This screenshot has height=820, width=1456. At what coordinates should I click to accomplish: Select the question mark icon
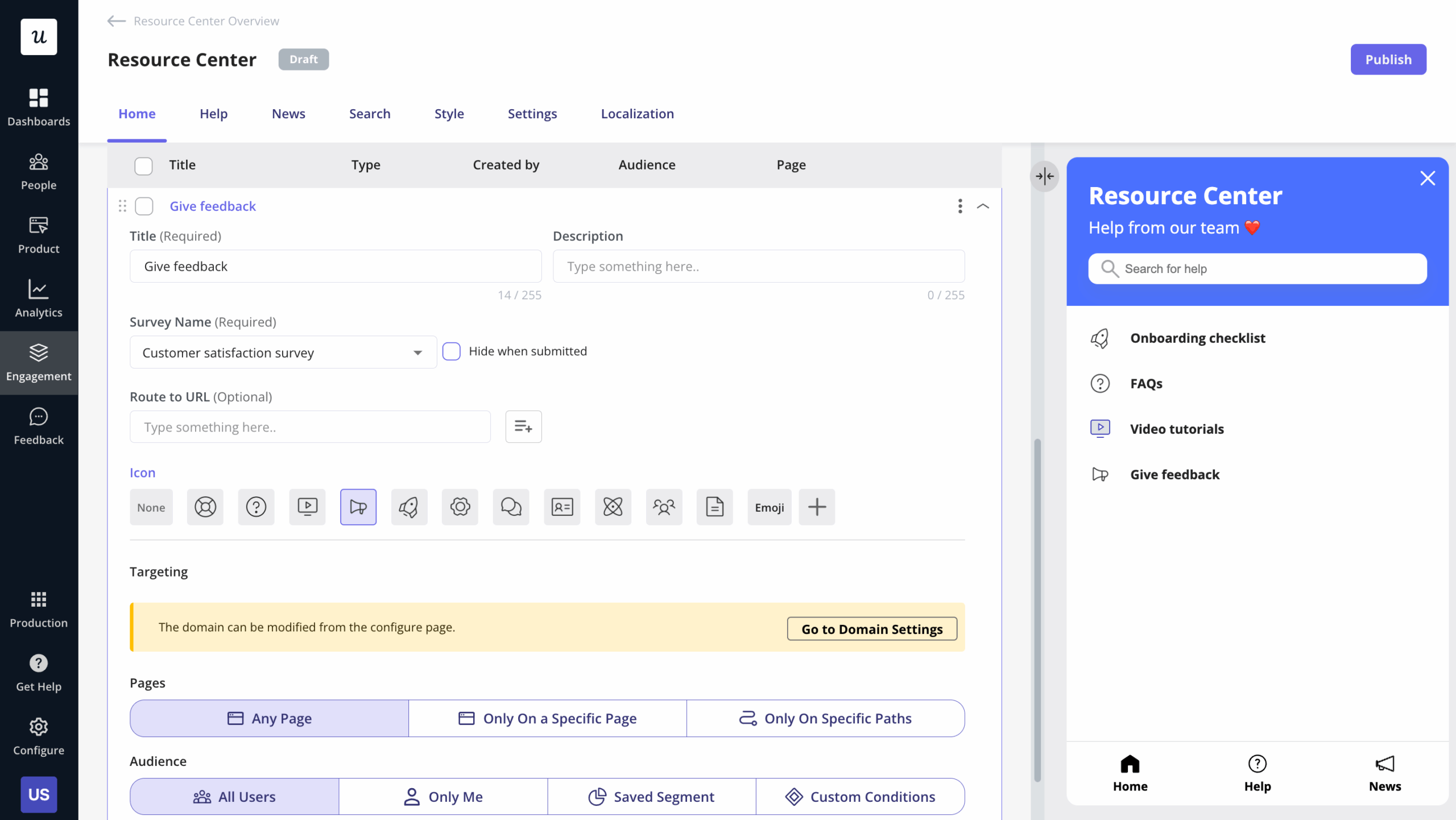[256, 507]
